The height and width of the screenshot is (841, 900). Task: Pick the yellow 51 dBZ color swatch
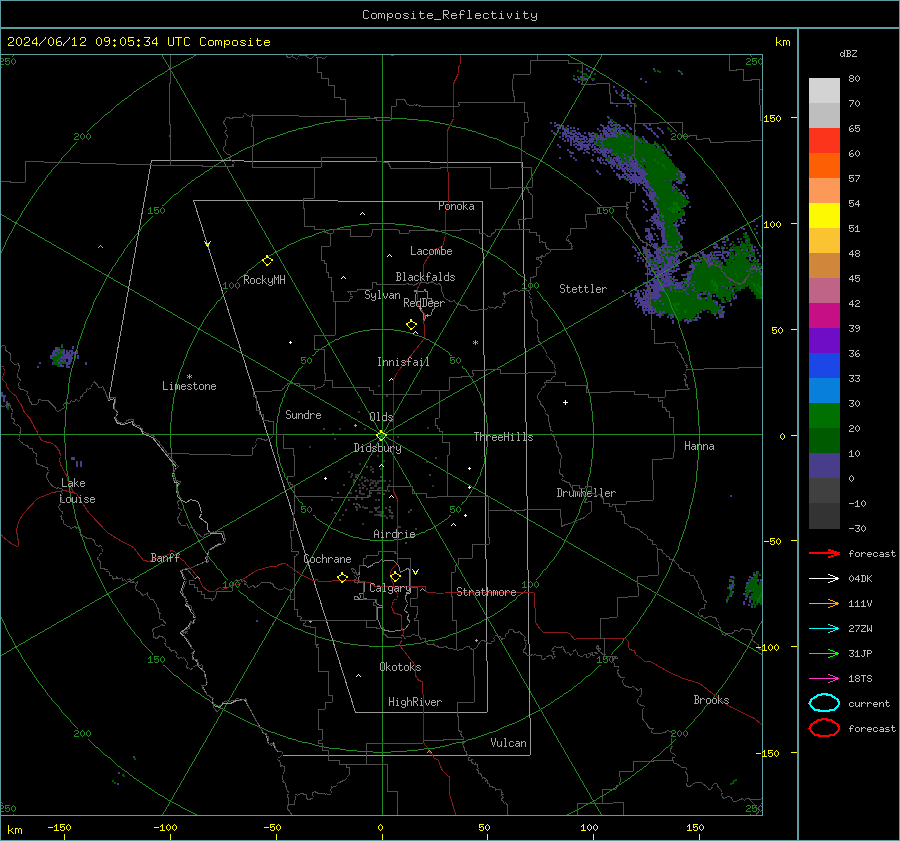[824, 216]
